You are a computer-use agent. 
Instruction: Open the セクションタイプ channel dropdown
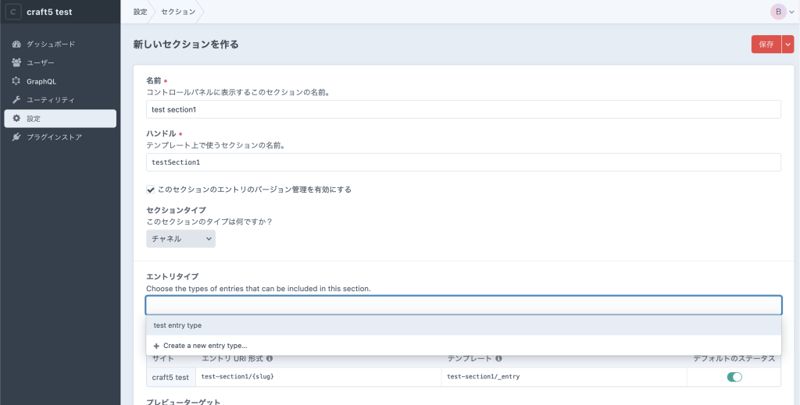point(181,239)
